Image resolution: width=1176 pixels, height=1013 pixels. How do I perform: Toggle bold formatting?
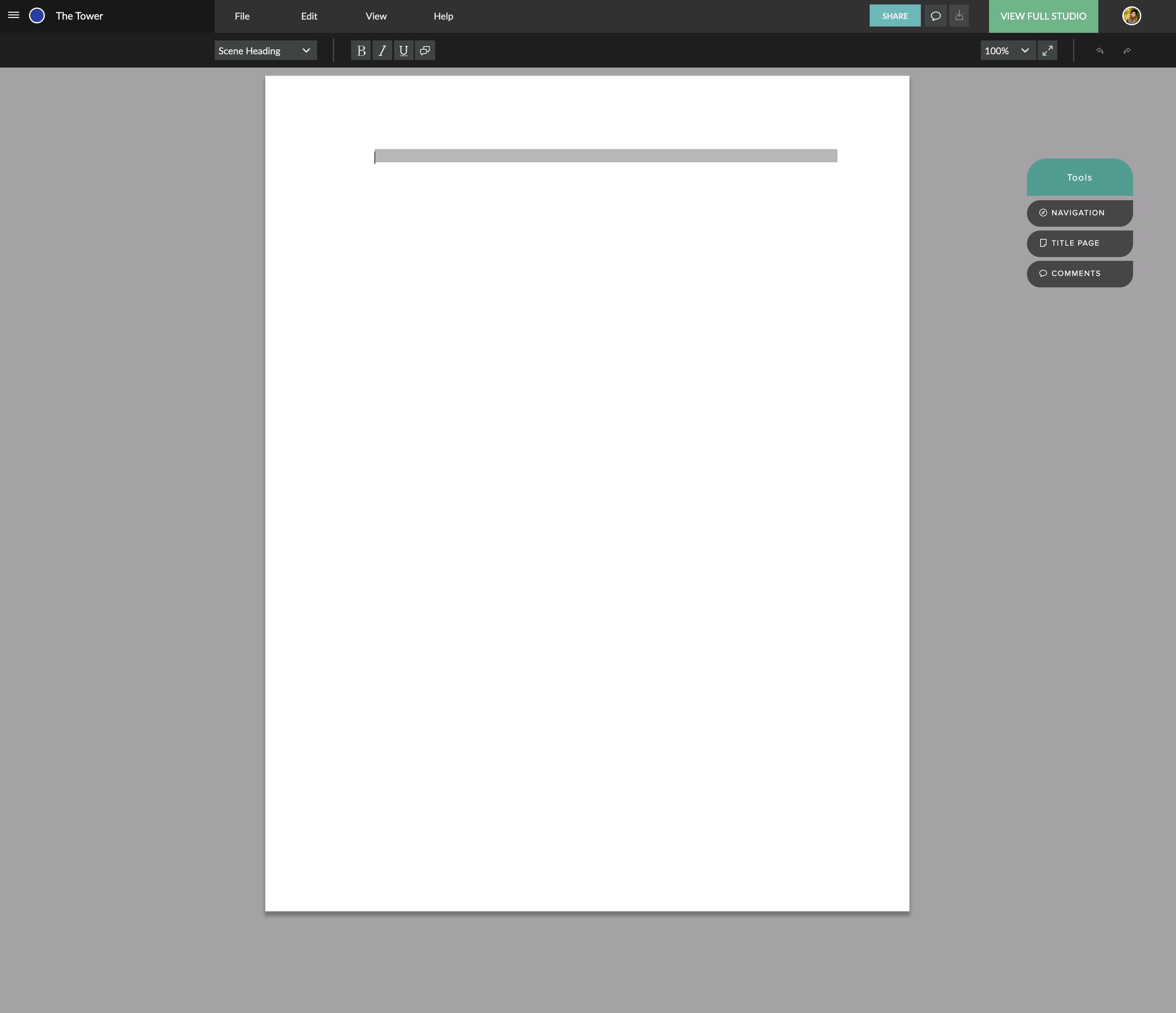pos(361,51)
